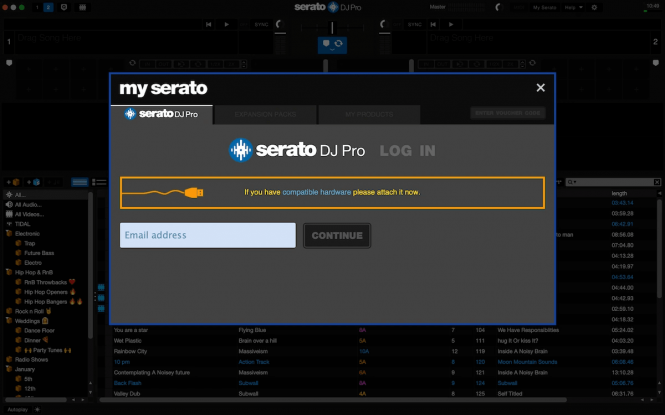Open the Future Bass subcrate

coord(39,253)
